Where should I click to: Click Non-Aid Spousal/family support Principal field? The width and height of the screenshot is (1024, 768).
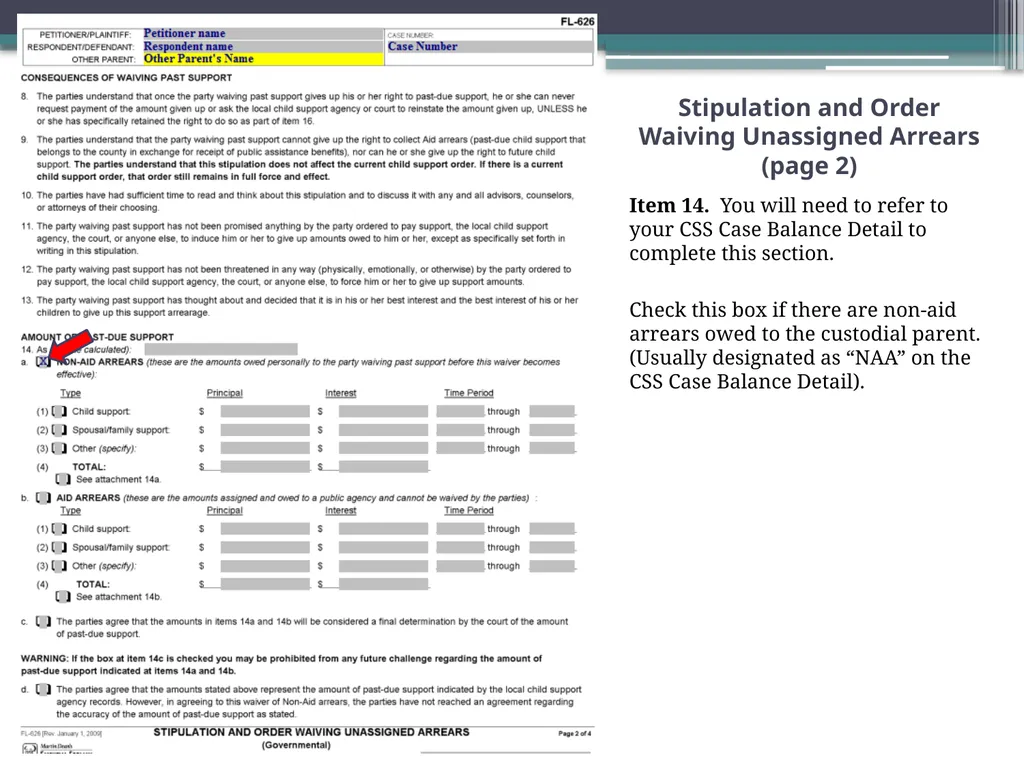[265, 430]
